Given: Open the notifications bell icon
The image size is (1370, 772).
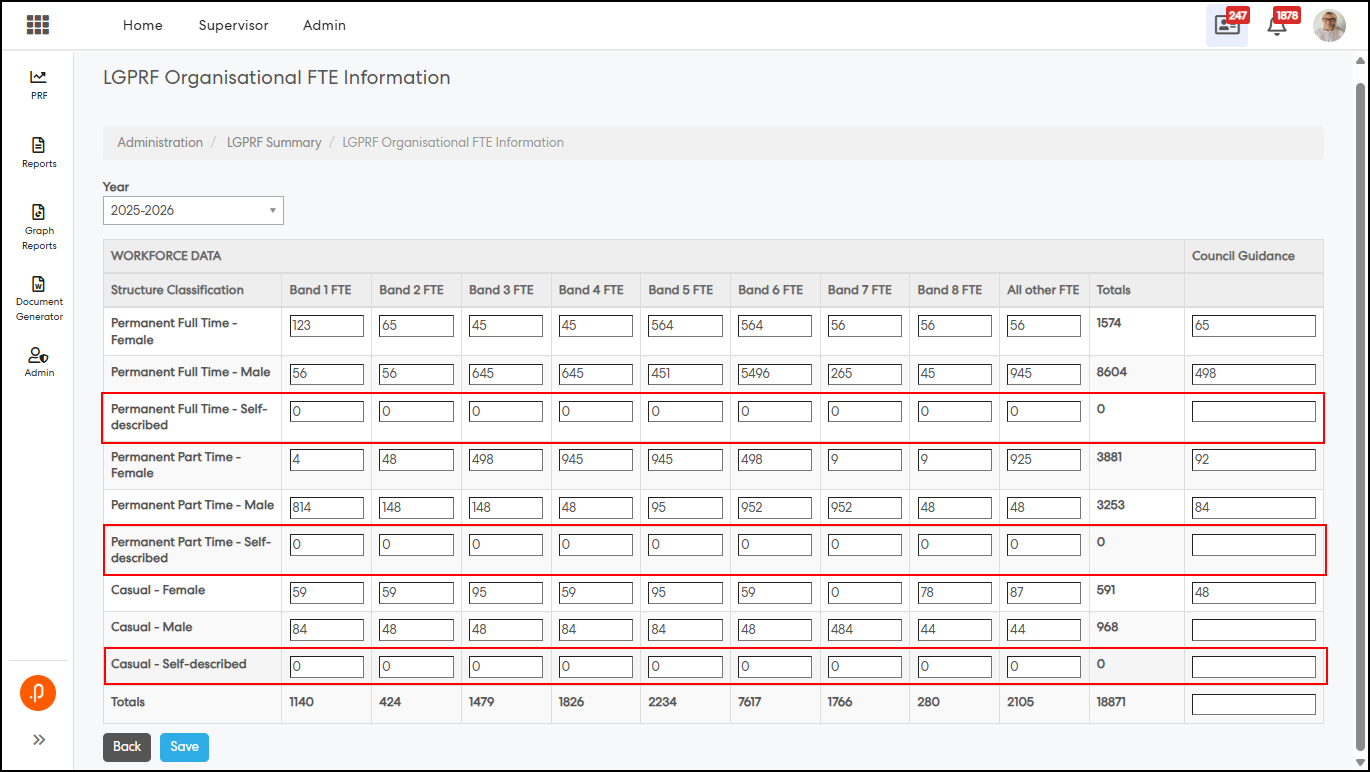Looking at the screenshot, I should [x=1277, y=27].
